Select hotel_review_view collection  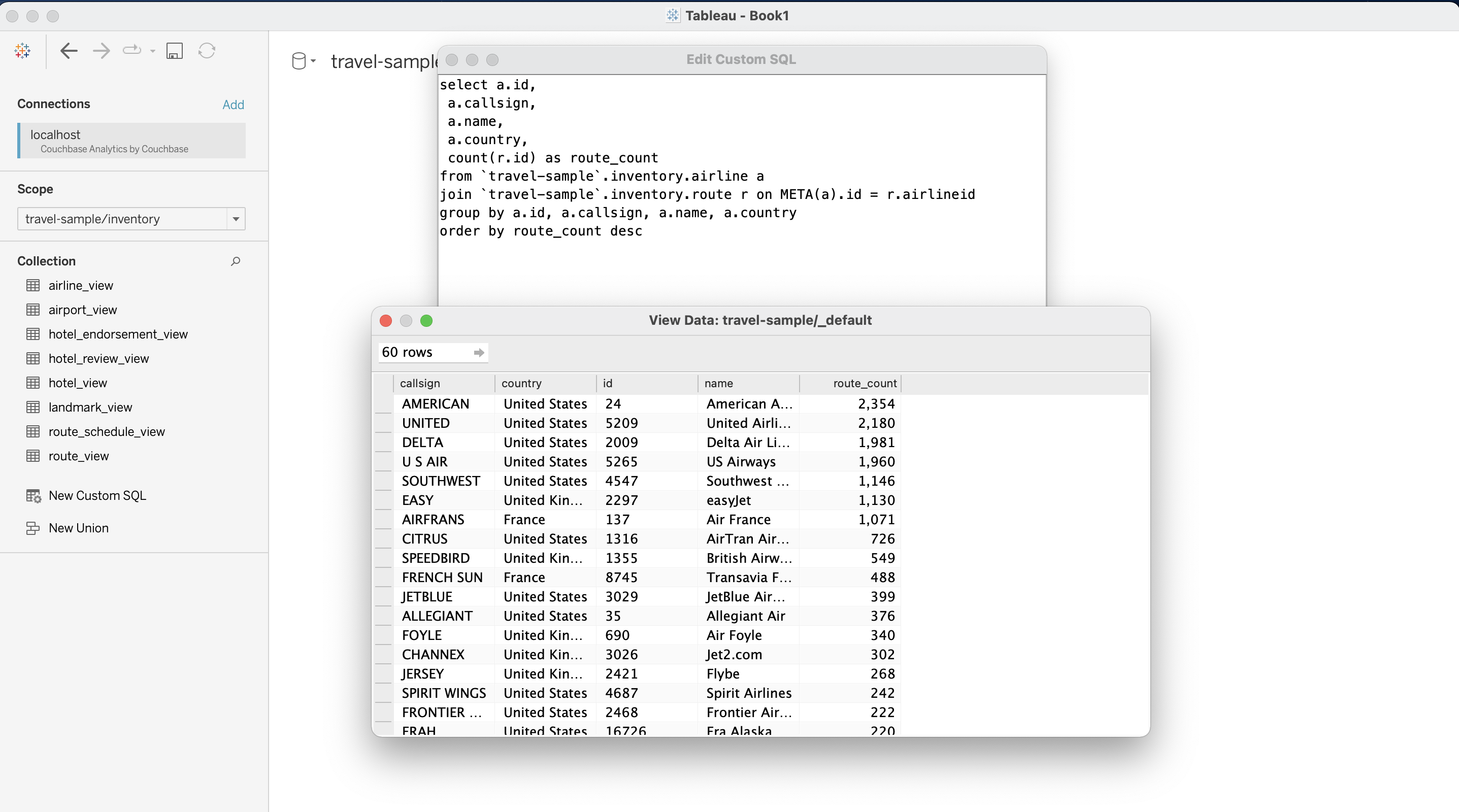98,358
